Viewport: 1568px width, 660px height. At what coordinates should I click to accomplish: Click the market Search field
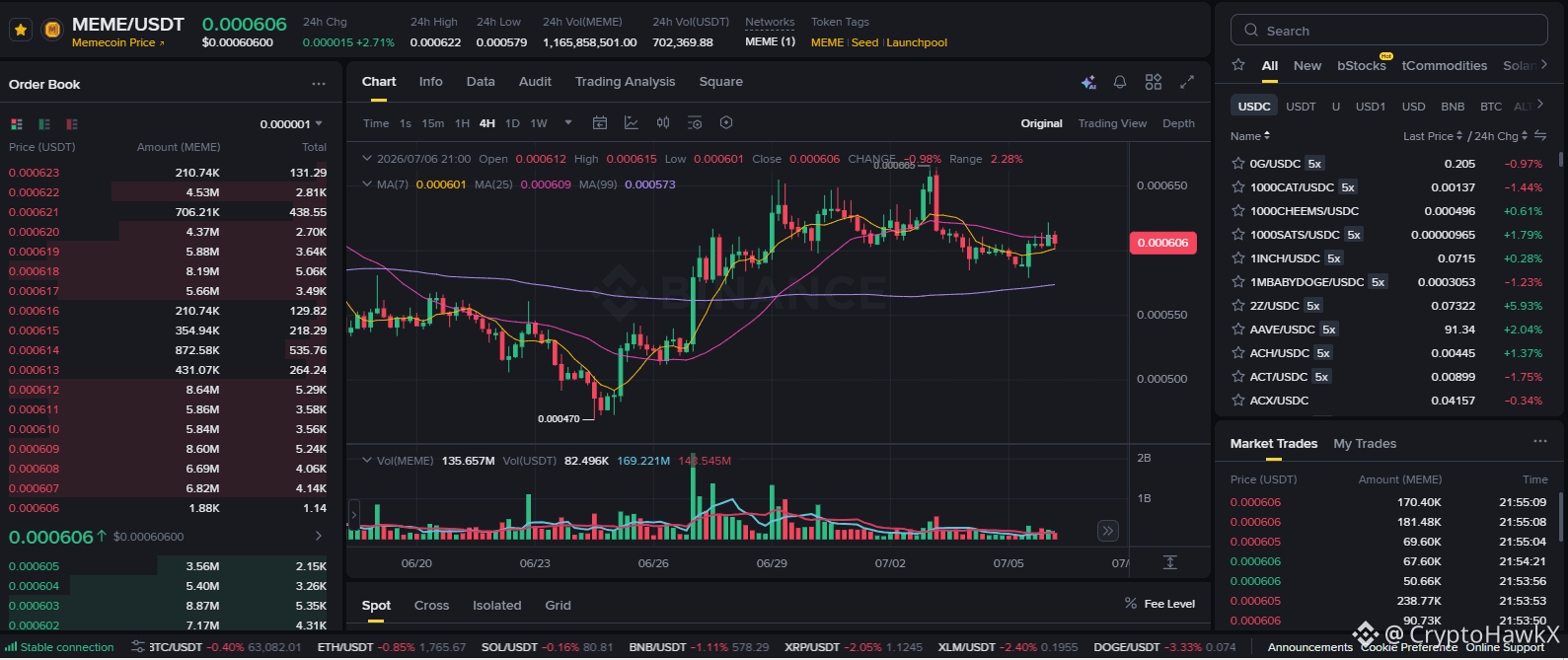pos(1388,31)
